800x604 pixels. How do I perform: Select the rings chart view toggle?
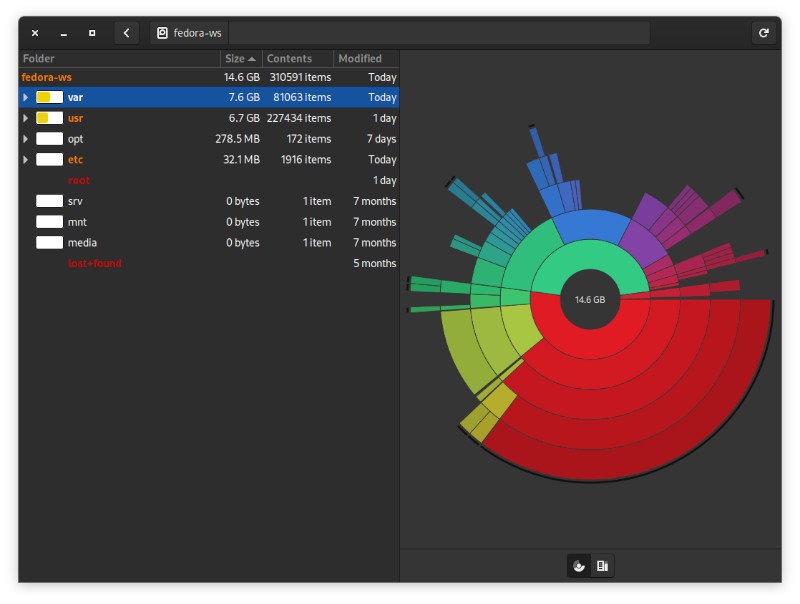pyautogui.click(x=578, y=565)
